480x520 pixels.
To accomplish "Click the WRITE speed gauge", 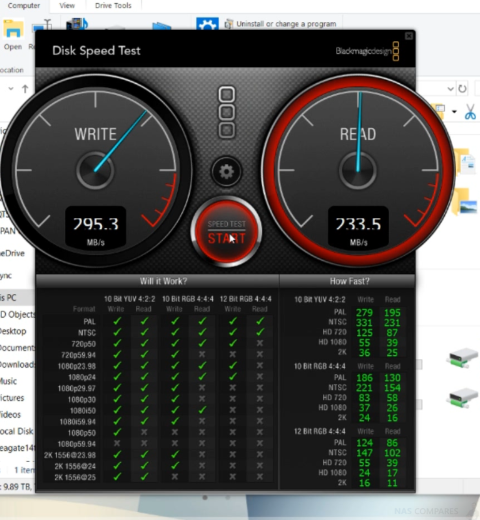I will (96, 170).
